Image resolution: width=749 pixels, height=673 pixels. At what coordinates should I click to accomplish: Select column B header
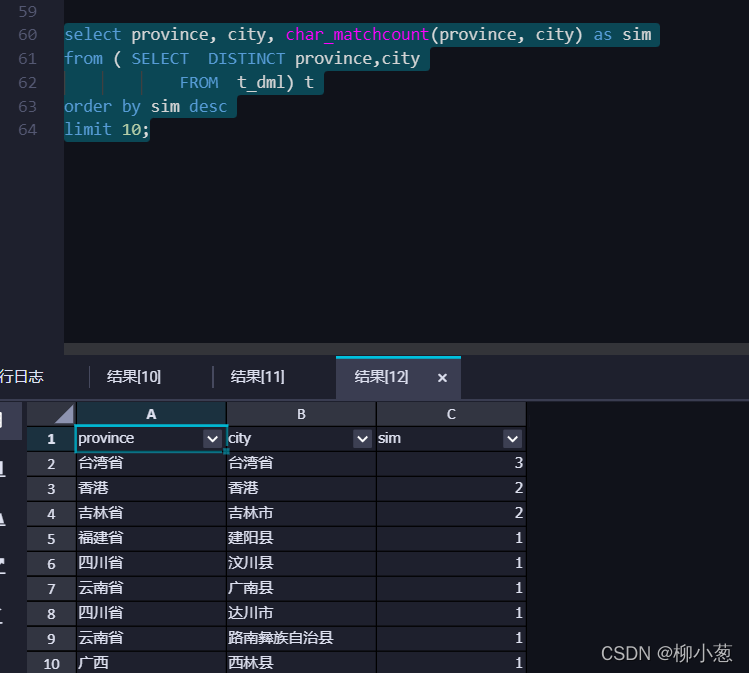tap(301, 414)
